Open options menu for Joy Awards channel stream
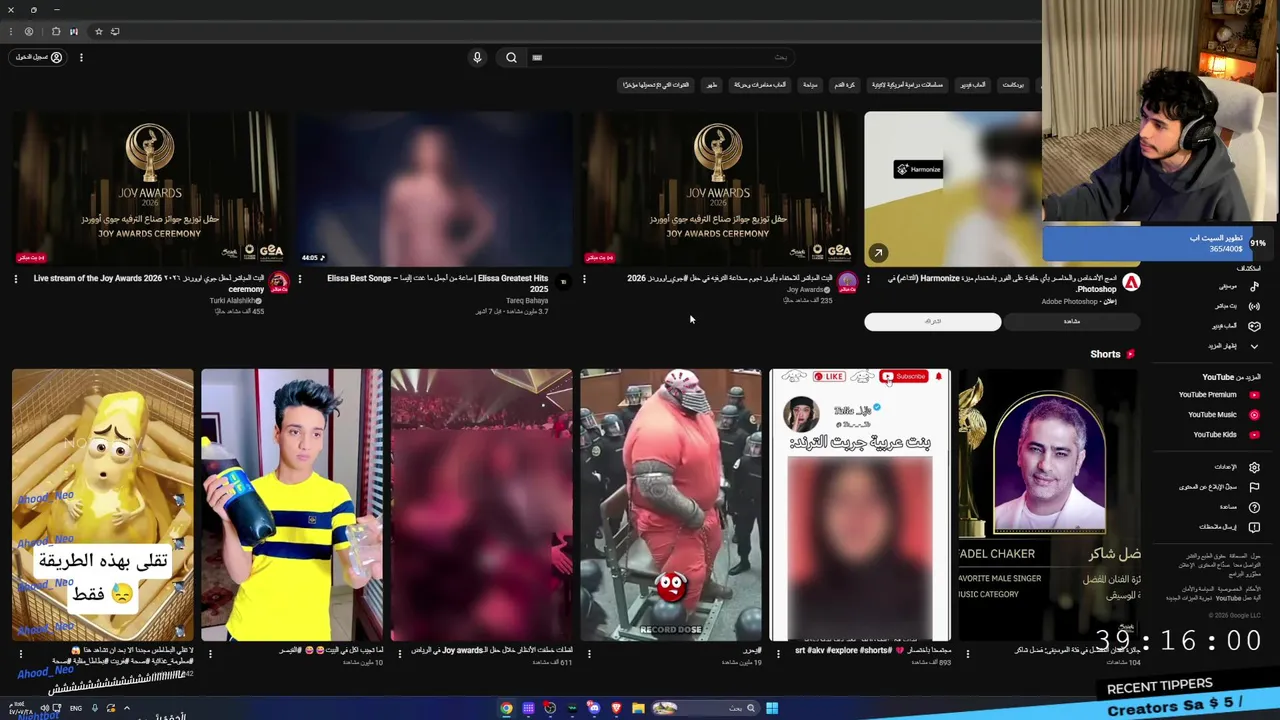The height and width of the screenshot is (720, 1280). click(584, 279)
